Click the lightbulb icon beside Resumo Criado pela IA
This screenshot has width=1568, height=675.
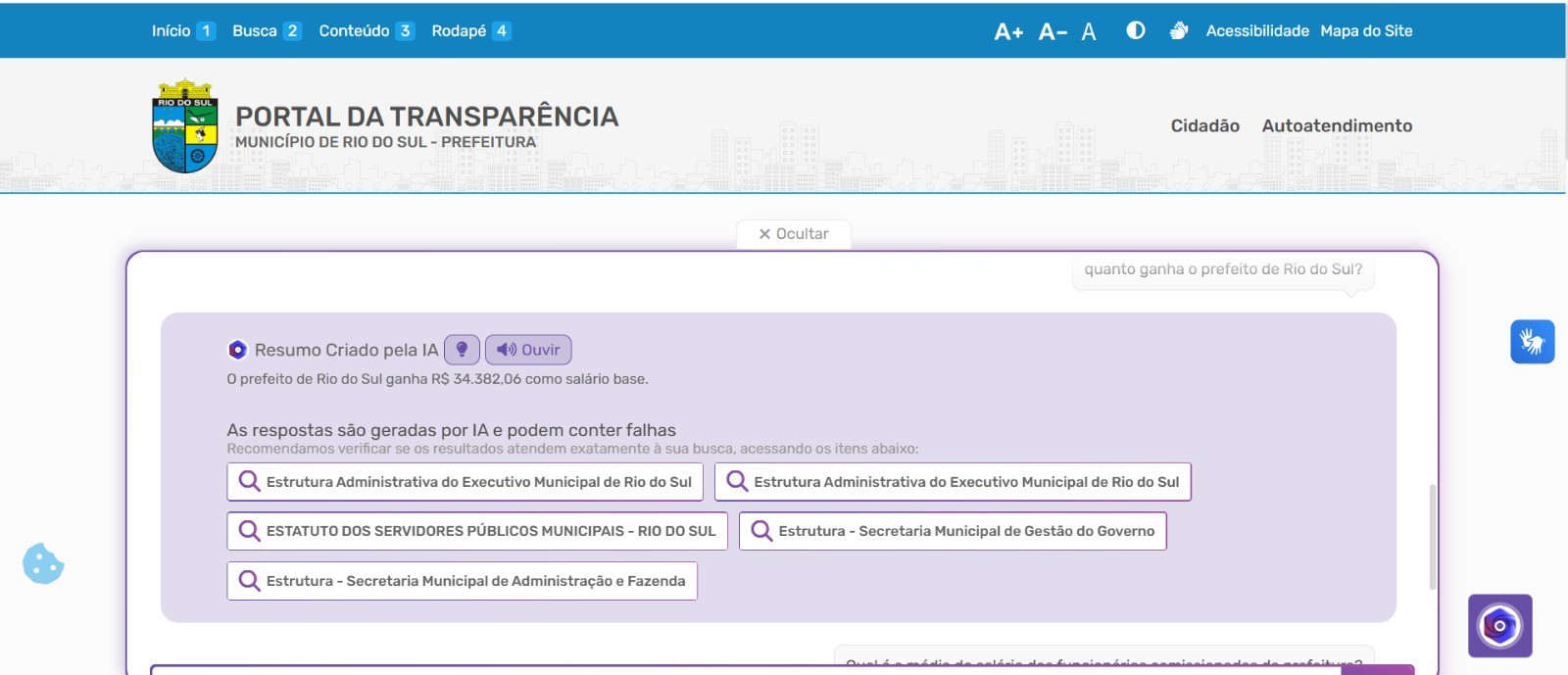[x=462, y=350]
